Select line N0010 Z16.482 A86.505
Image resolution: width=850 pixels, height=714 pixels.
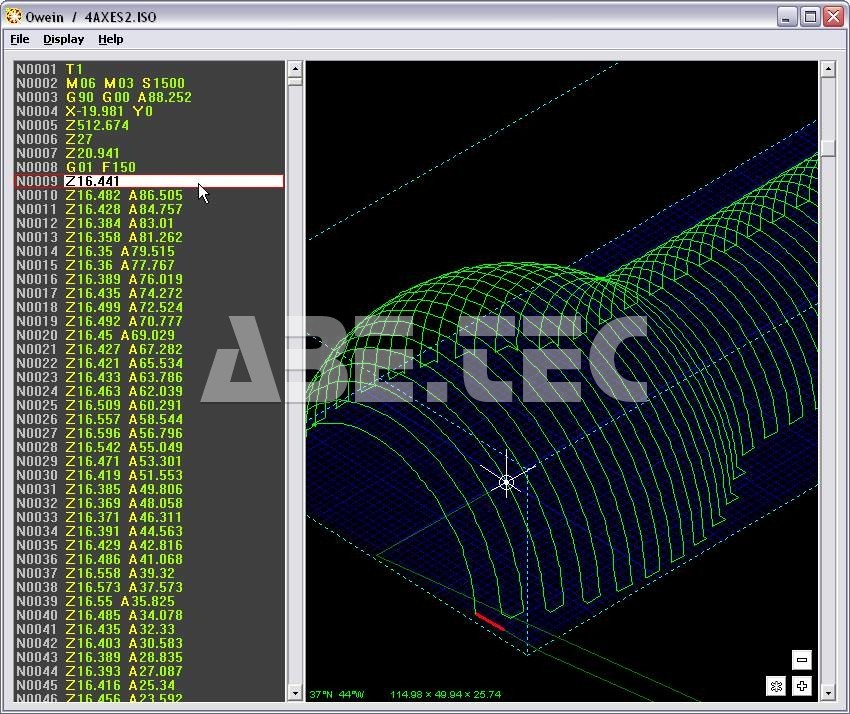[x=149, y=195]
